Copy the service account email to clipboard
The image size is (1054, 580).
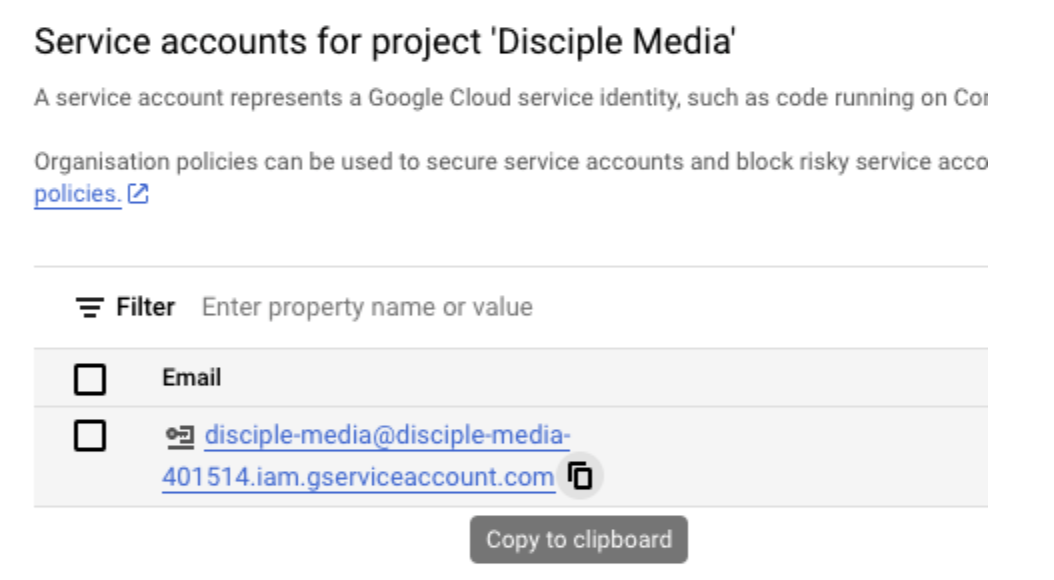pos(580,477)
